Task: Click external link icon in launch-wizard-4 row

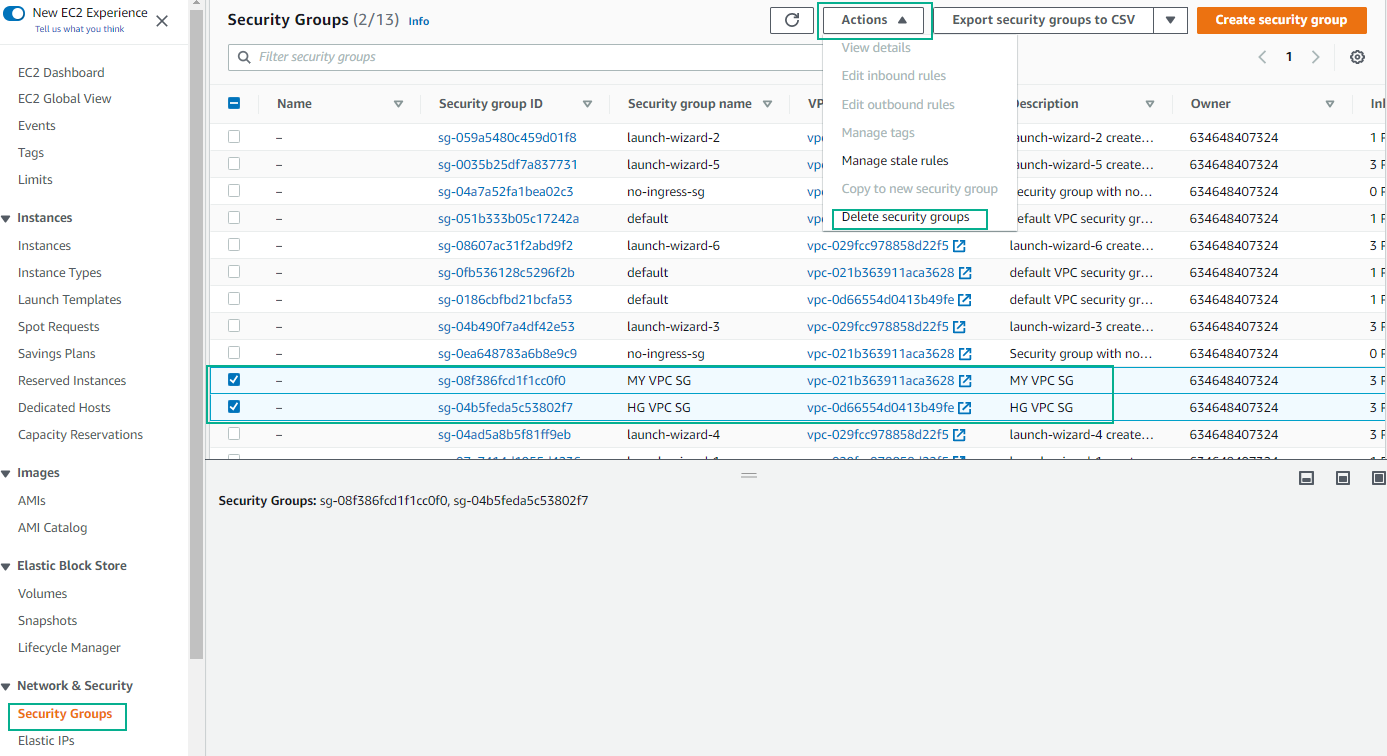Action: [x=959, y=434]
